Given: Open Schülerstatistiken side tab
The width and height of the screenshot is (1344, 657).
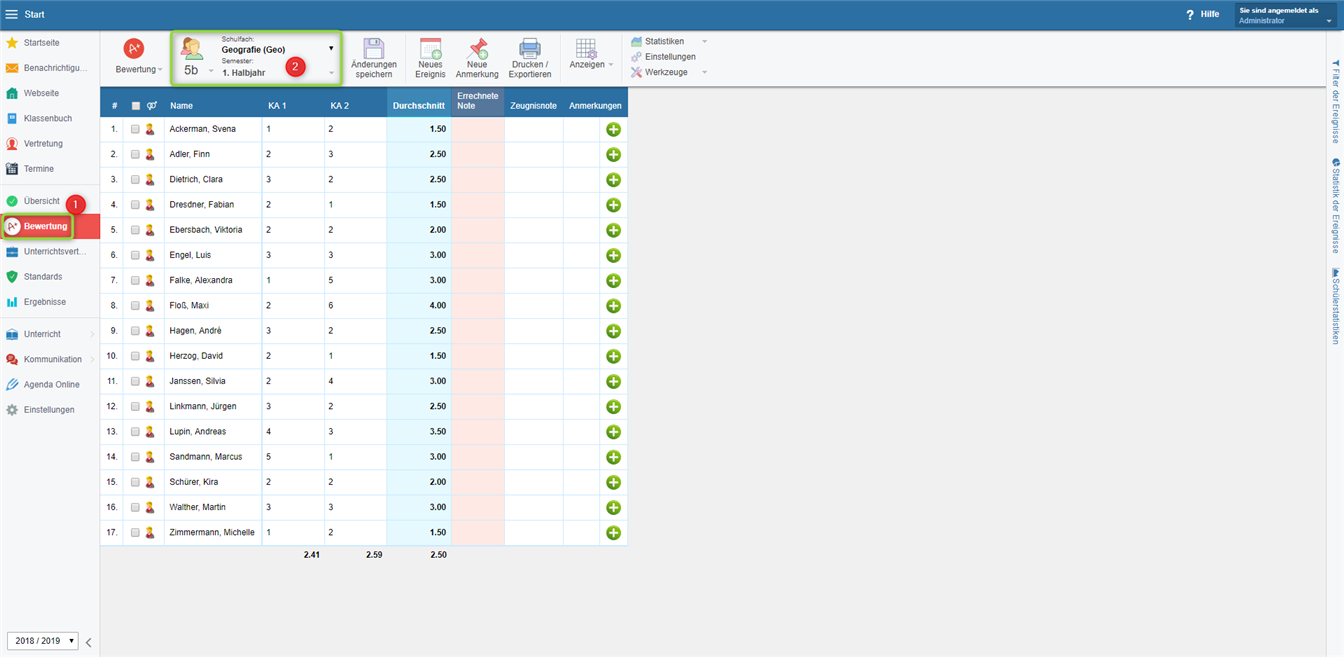Looking at the screenshot, I should point(1335,306).
